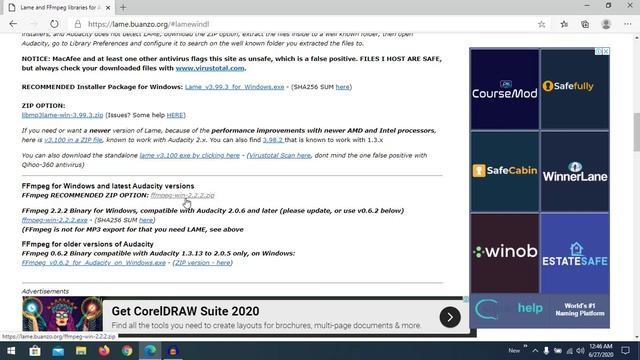Image resolution: width=640 pixels, height=360 pixels.
Task: Open v3.100 in a ZIP file link
Action: pyautogui.click(x=73, y=140)
